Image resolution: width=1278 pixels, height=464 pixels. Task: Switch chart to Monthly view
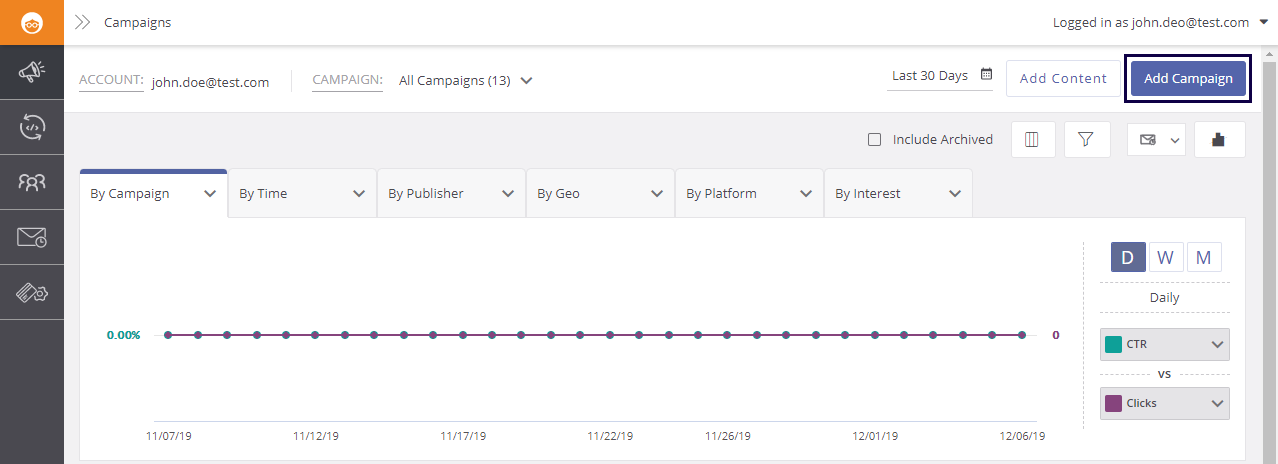pos(1203,258)
